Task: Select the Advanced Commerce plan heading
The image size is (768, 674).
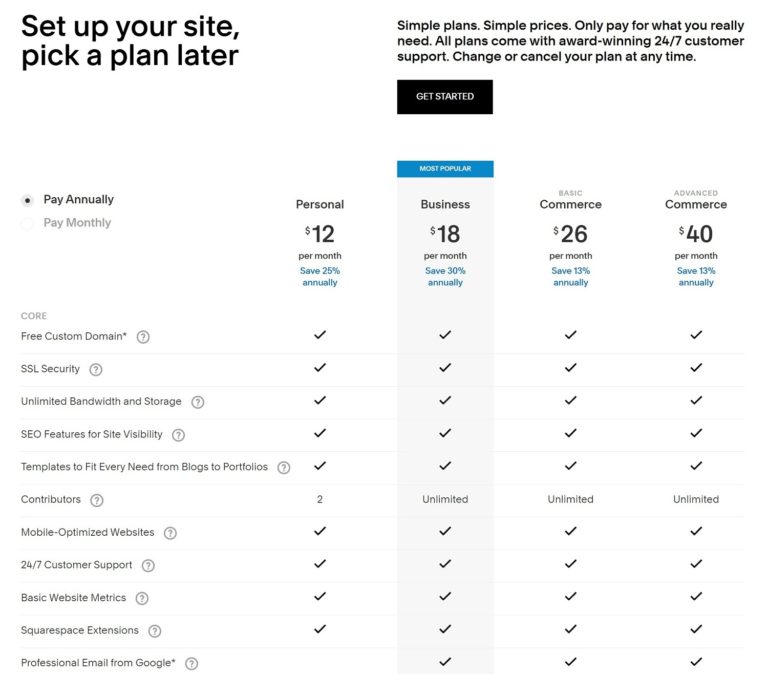Action: (696, 204)
